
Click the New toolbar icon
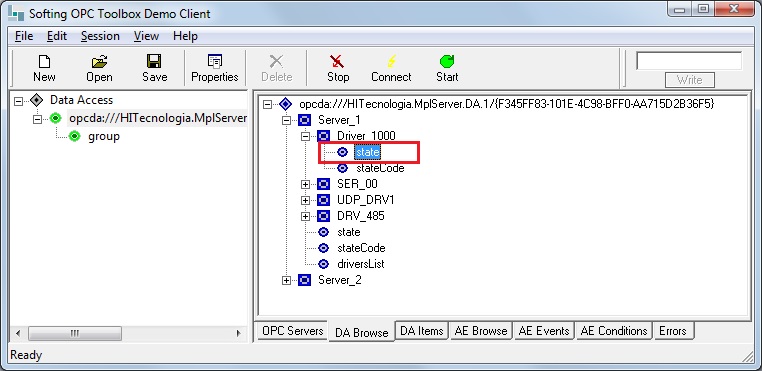point(44,61)
